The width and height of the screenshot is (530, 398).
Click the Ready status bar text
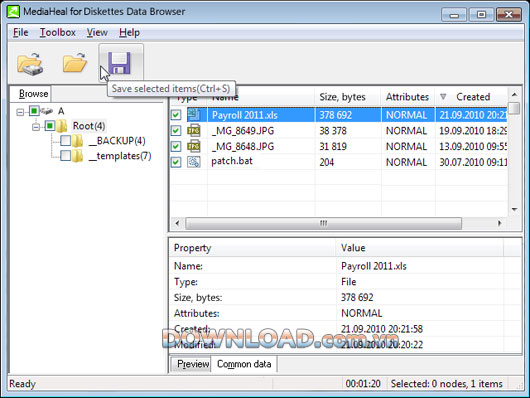[x=22, y=384]
